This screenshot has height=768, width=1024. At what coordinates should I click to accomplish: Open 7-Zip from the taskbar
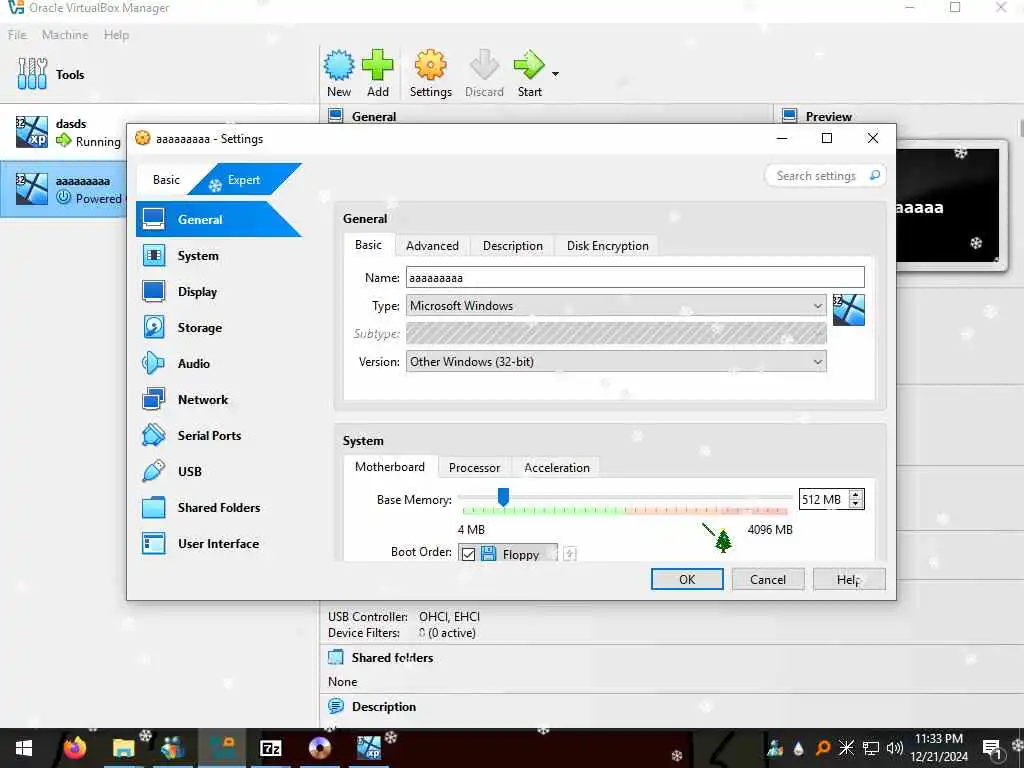[270, 747]
